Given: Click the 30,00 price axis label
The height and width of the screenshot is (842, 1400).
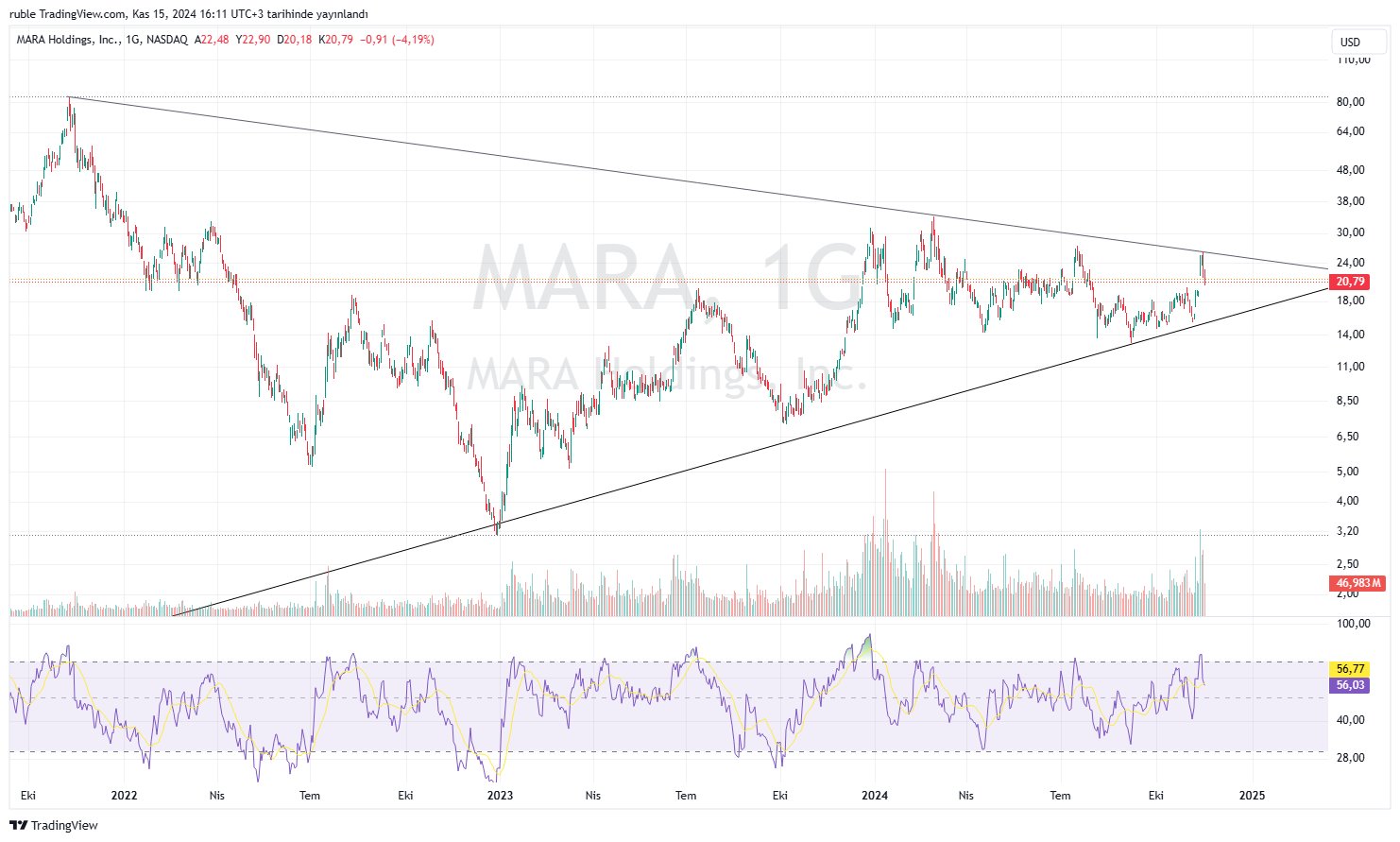Looking at the screenshot, I should click(1351, 232).
